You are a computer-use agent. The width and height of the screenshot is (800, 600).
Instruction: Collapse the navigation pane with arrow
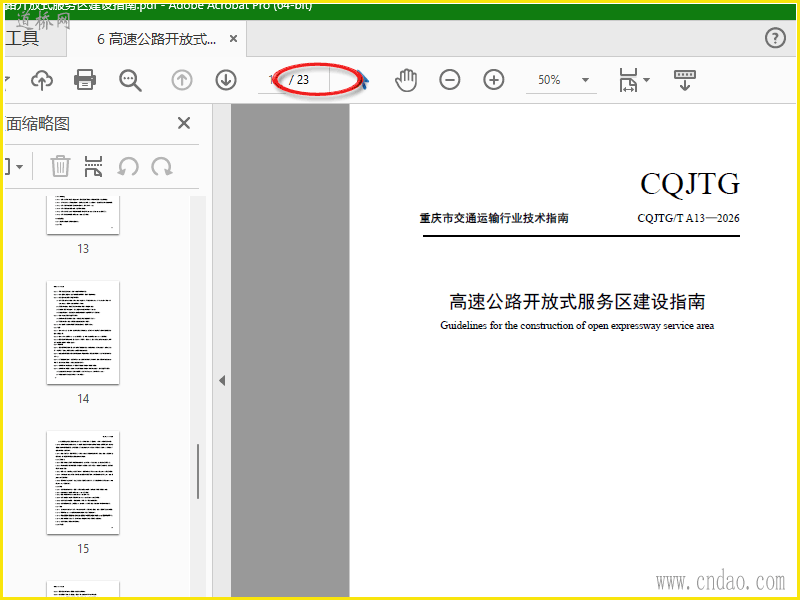tap(222, 381)
